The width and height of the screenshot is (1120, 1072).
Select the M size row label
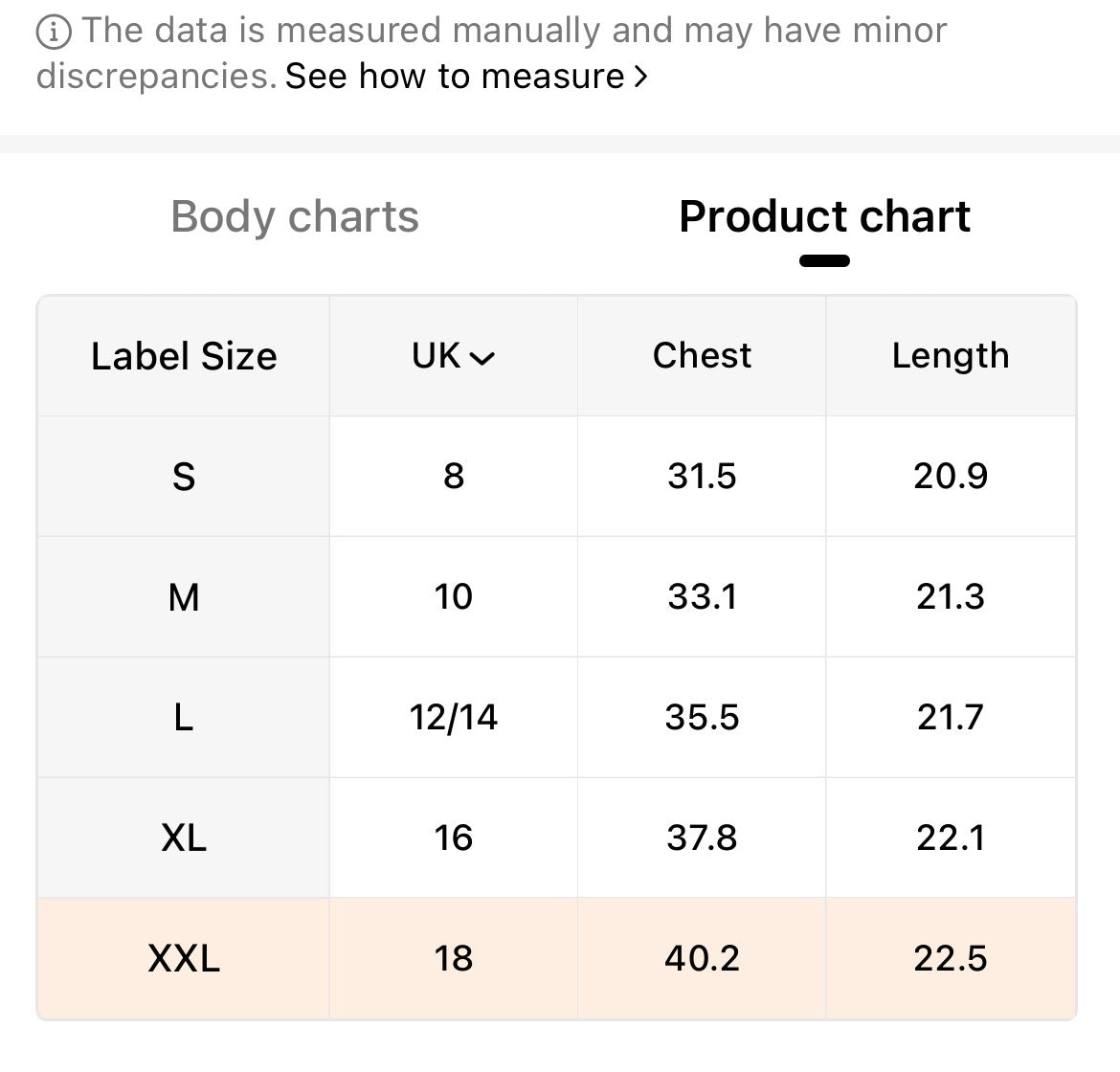pyautogui.click(x=184, y=597)
